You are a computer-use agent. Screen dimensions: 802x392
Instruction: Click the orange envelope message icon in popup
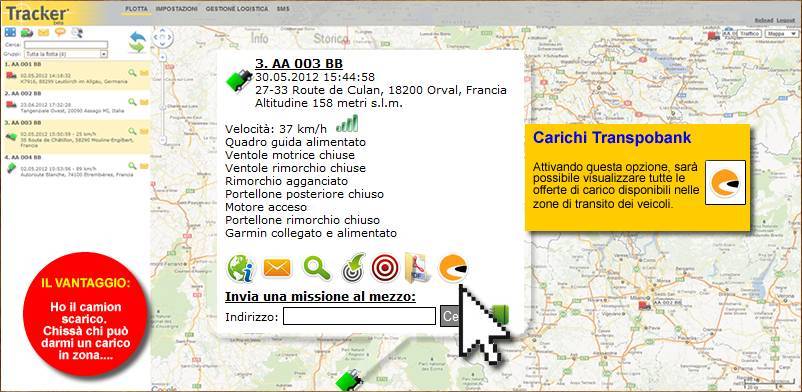point(277,268)
